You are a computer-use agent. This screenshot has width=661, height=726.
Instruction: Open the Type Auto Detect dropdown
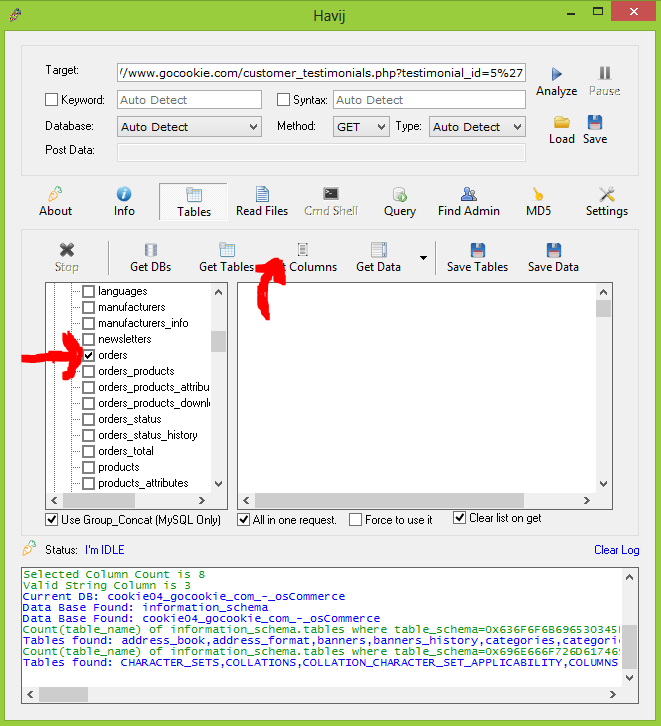[477, 127]
